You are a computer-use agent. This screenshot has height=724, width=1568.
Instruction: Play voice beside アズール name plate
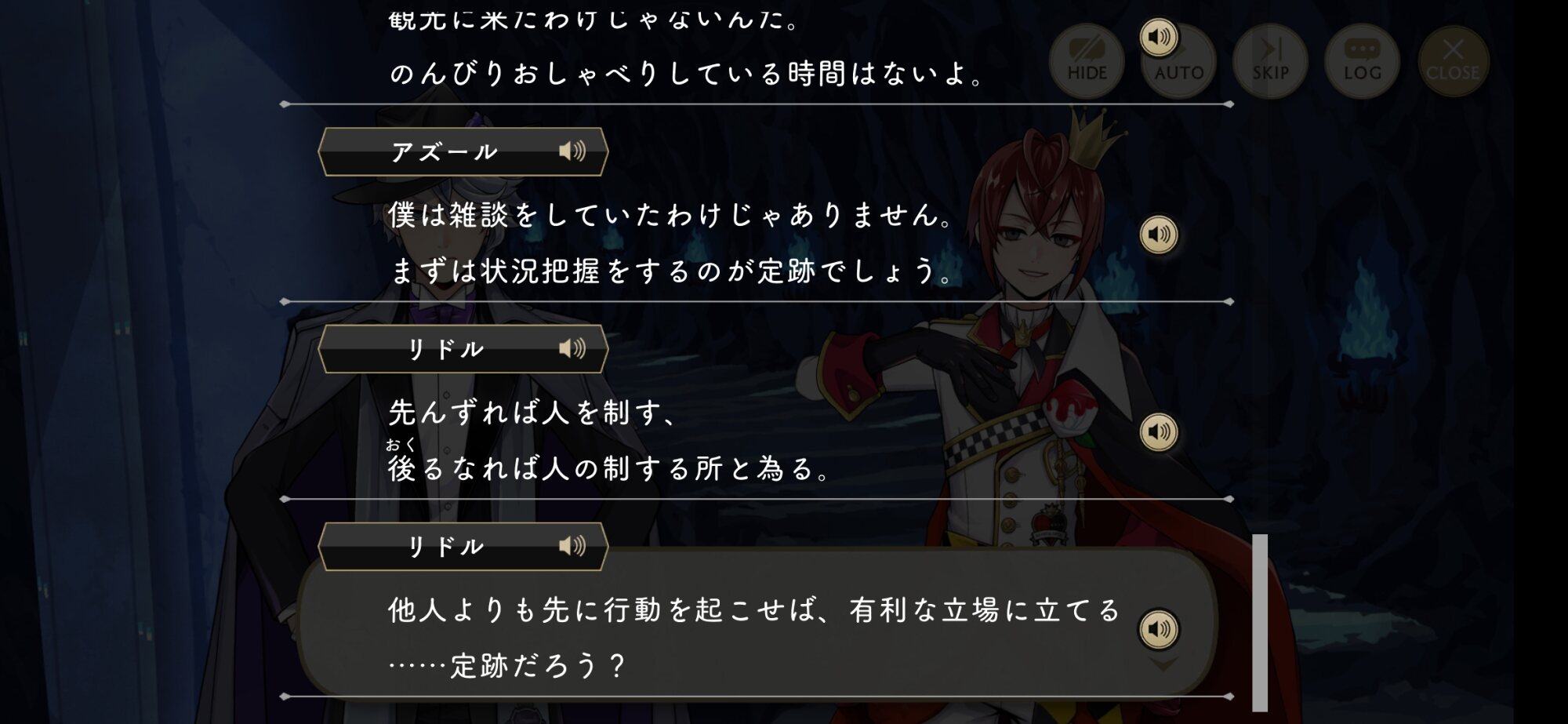point(572,151)
